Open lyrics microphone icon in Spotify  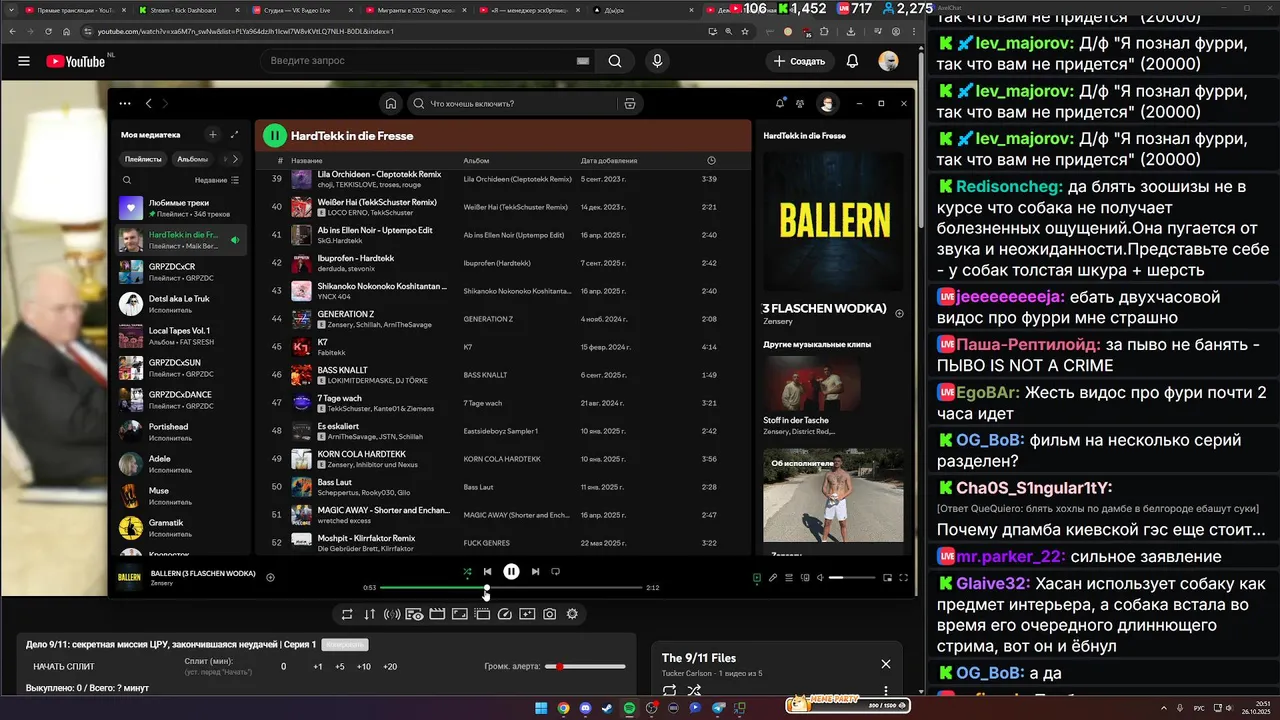(773, 577)
